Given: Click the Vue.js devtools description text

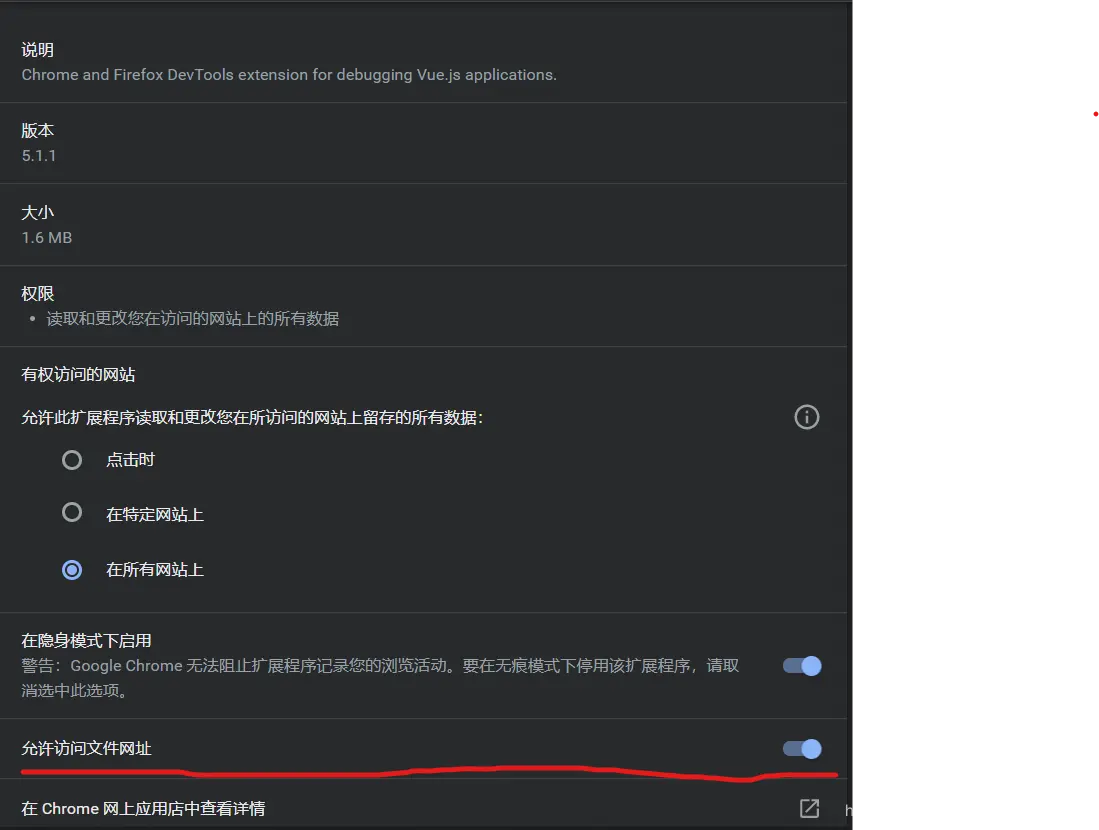Looking at the screenshot, I should click(x=289, y=75).
